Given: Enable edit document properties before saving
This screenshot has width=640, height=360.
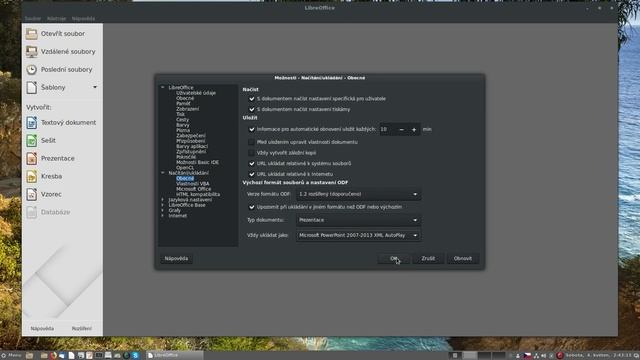Looking at the screenshot, I should pos(251,142).
